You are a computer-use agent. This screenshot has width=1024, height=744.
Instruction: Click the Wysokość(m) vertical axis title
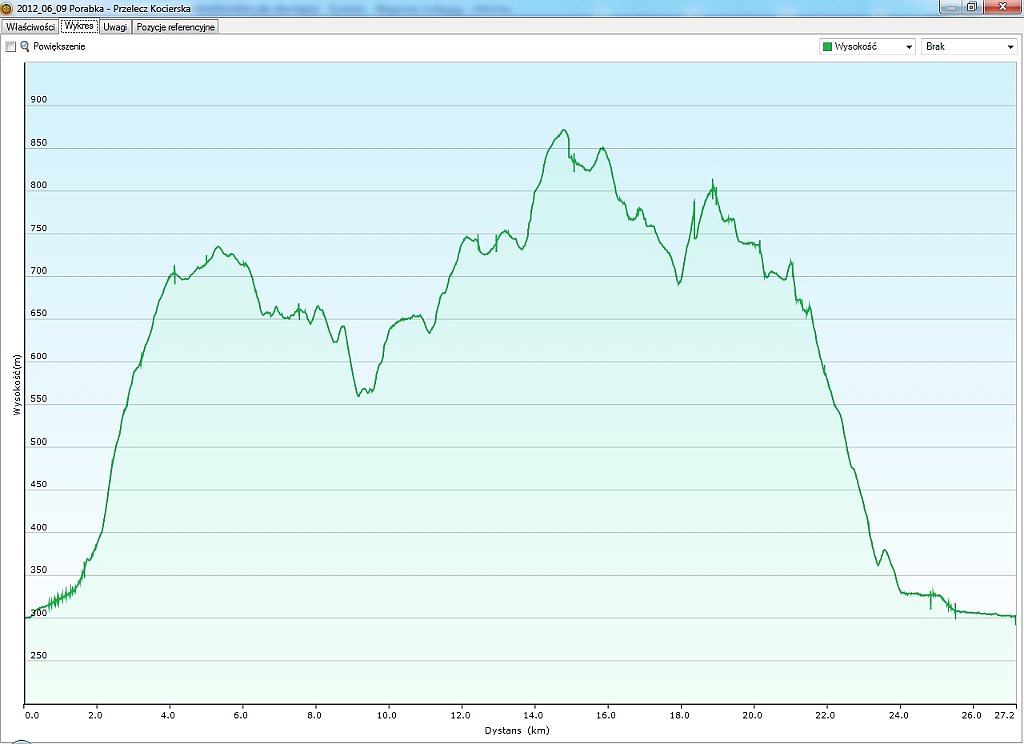coord(17,385)
